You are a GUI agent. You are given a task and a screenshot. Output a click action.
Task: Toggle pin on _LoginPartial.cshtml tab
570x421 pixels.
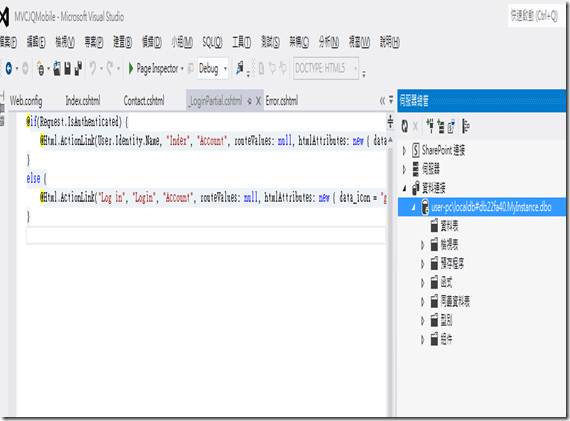click(249, 101)
